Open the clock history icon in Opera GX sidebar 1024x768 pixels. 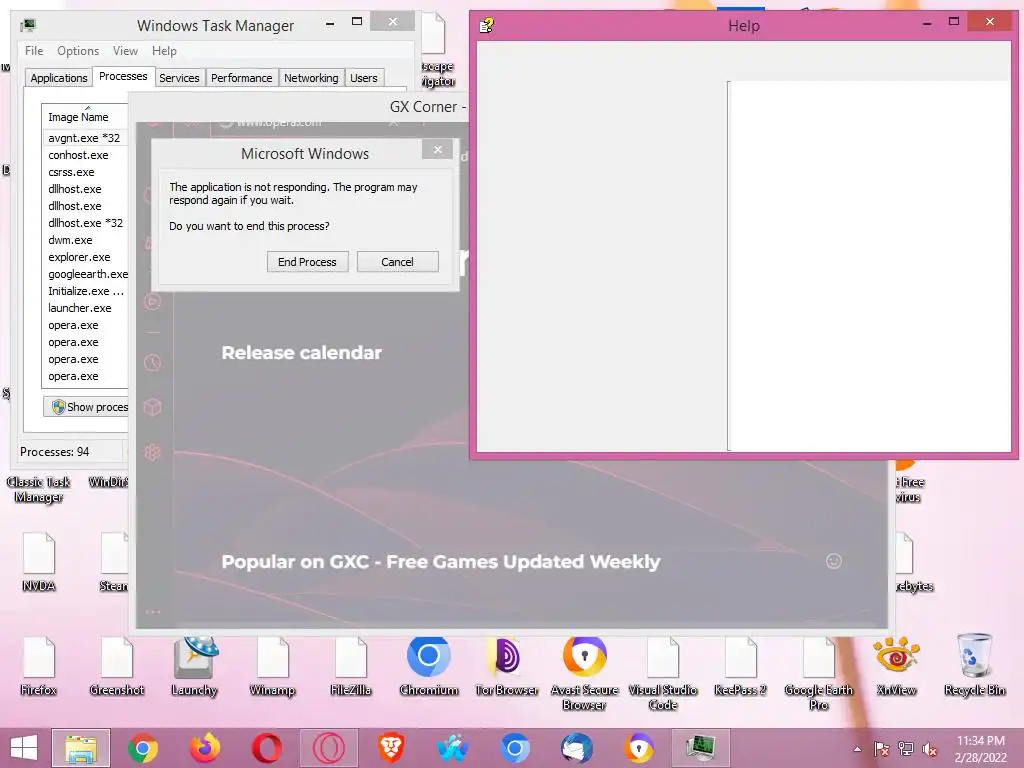tap(153, 362)
